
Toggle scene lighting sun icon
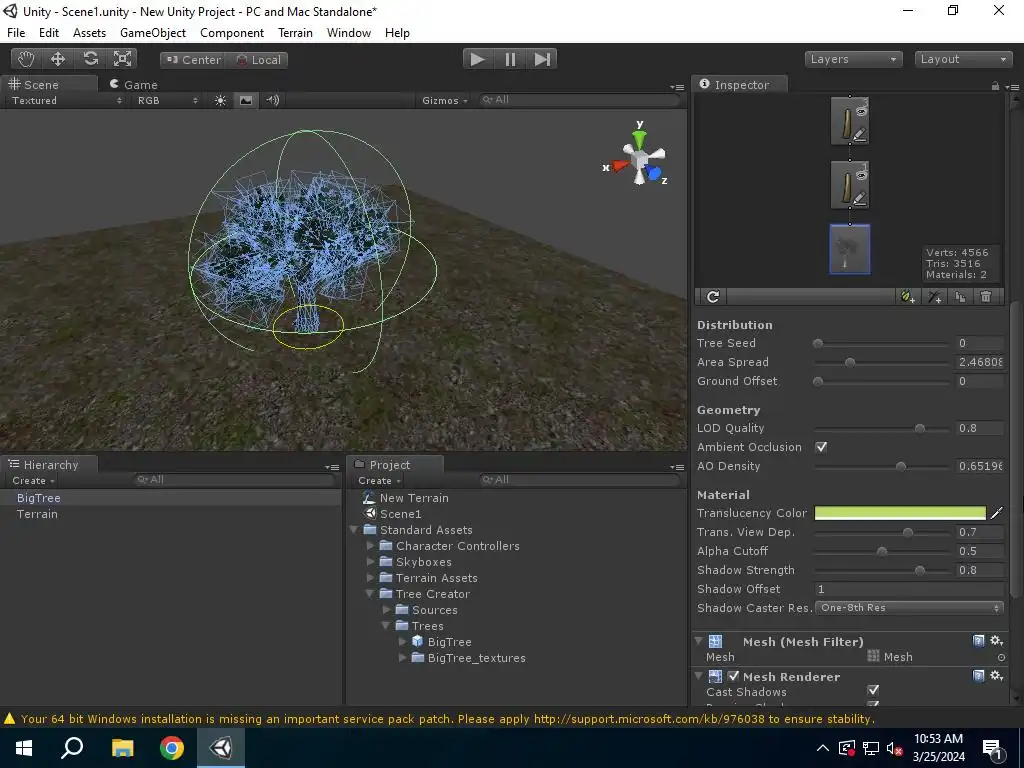(x=220, y=101)
